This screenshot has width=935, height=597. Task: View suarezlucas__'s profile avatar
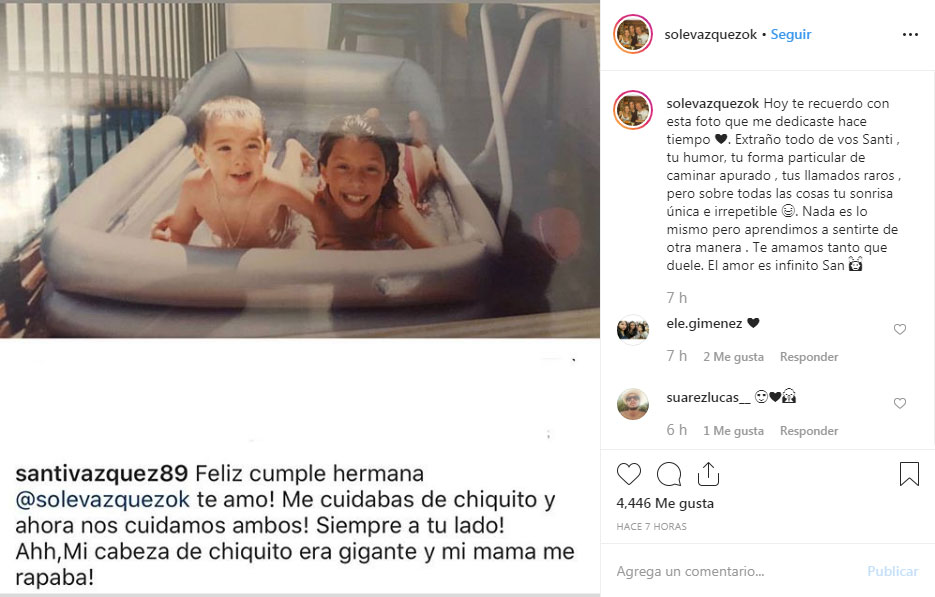[633, 404]
